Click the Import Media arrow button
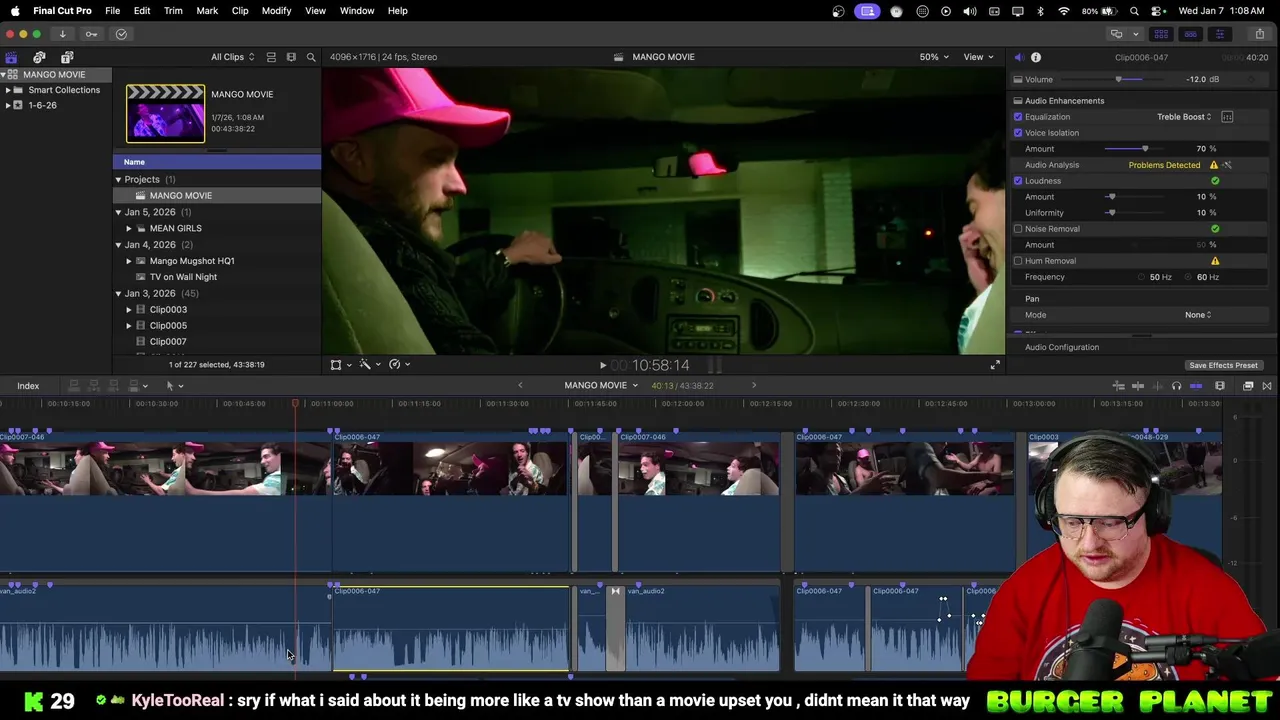The height and width of the screenshot is (720, 1280). 62,34
